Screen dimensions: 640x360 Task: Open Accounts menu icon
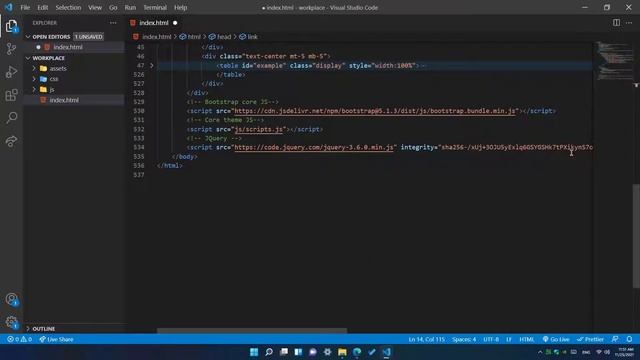tap(11, 300)
